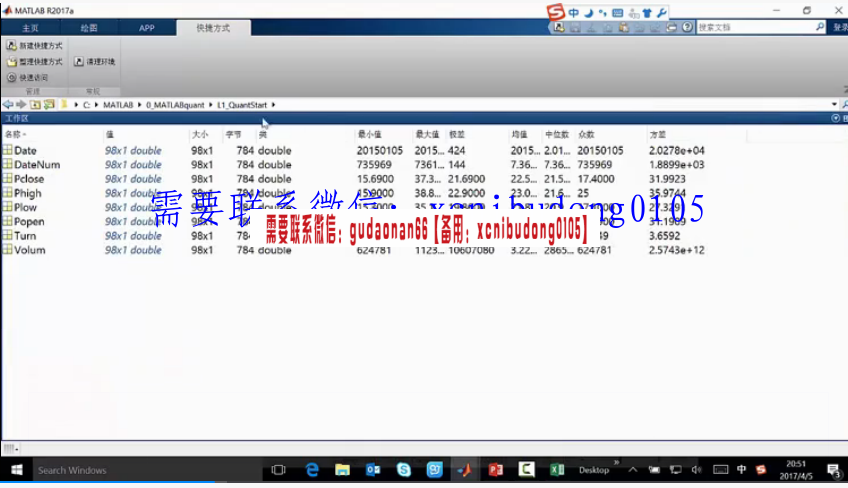This screenshot has height=488, width=848.
Task: Open the Camtasia icon on the taskbar
Action: 526,470
